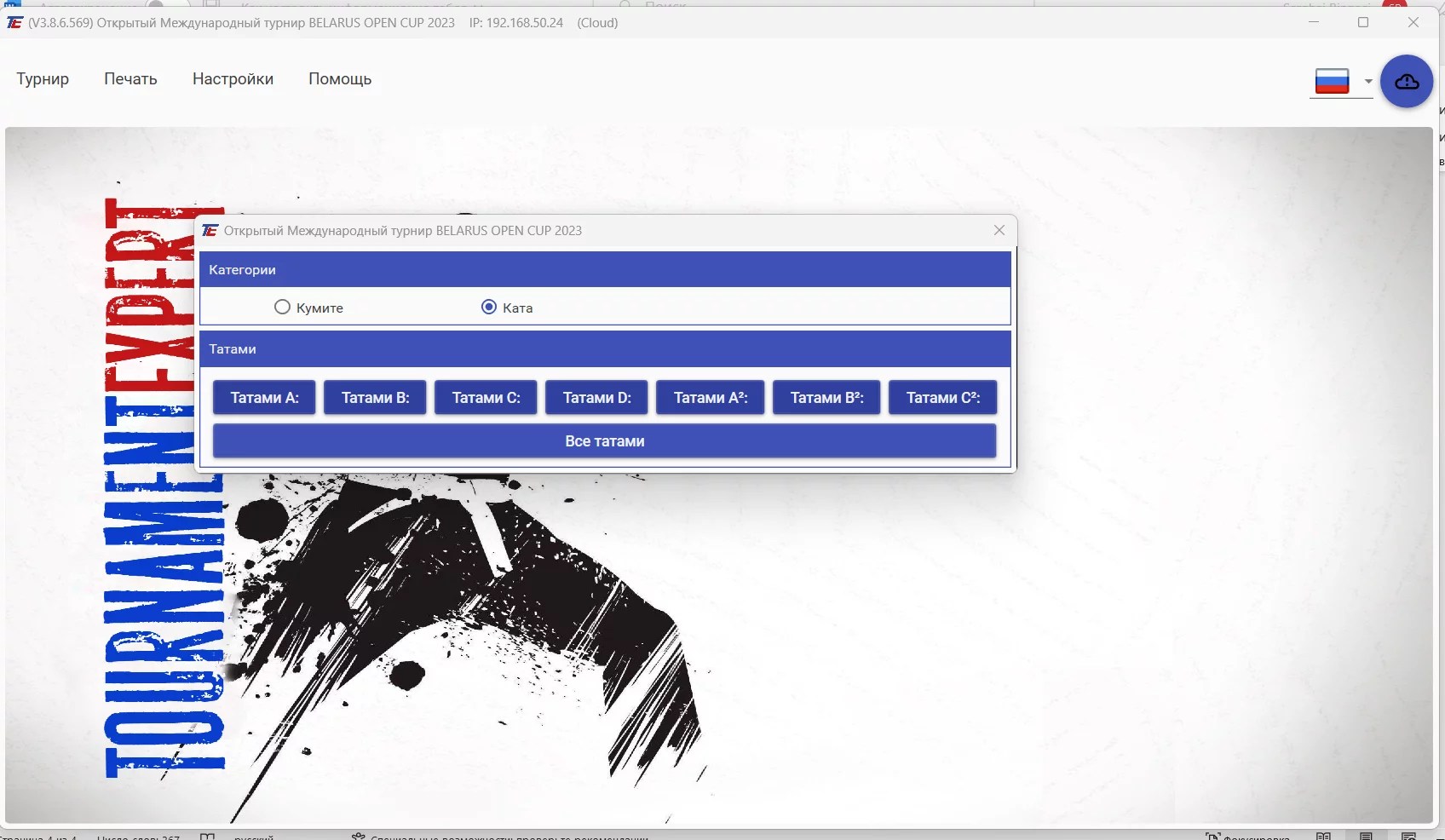Viewport: 1445px width, 840px height.
Task: Click the Категории section header
Action: coord(605,269)
